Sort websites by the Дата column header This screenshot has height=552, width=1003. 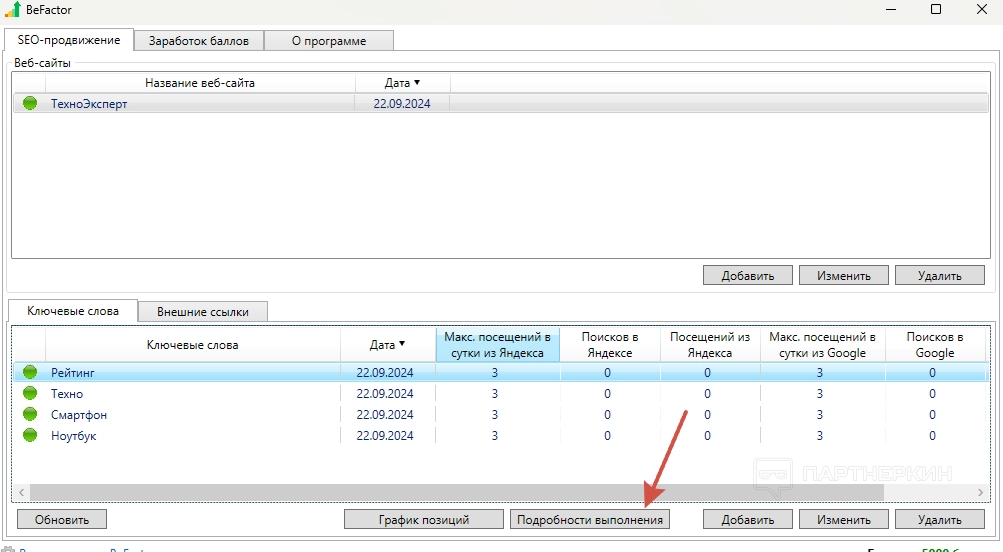[x=402, y=83]
